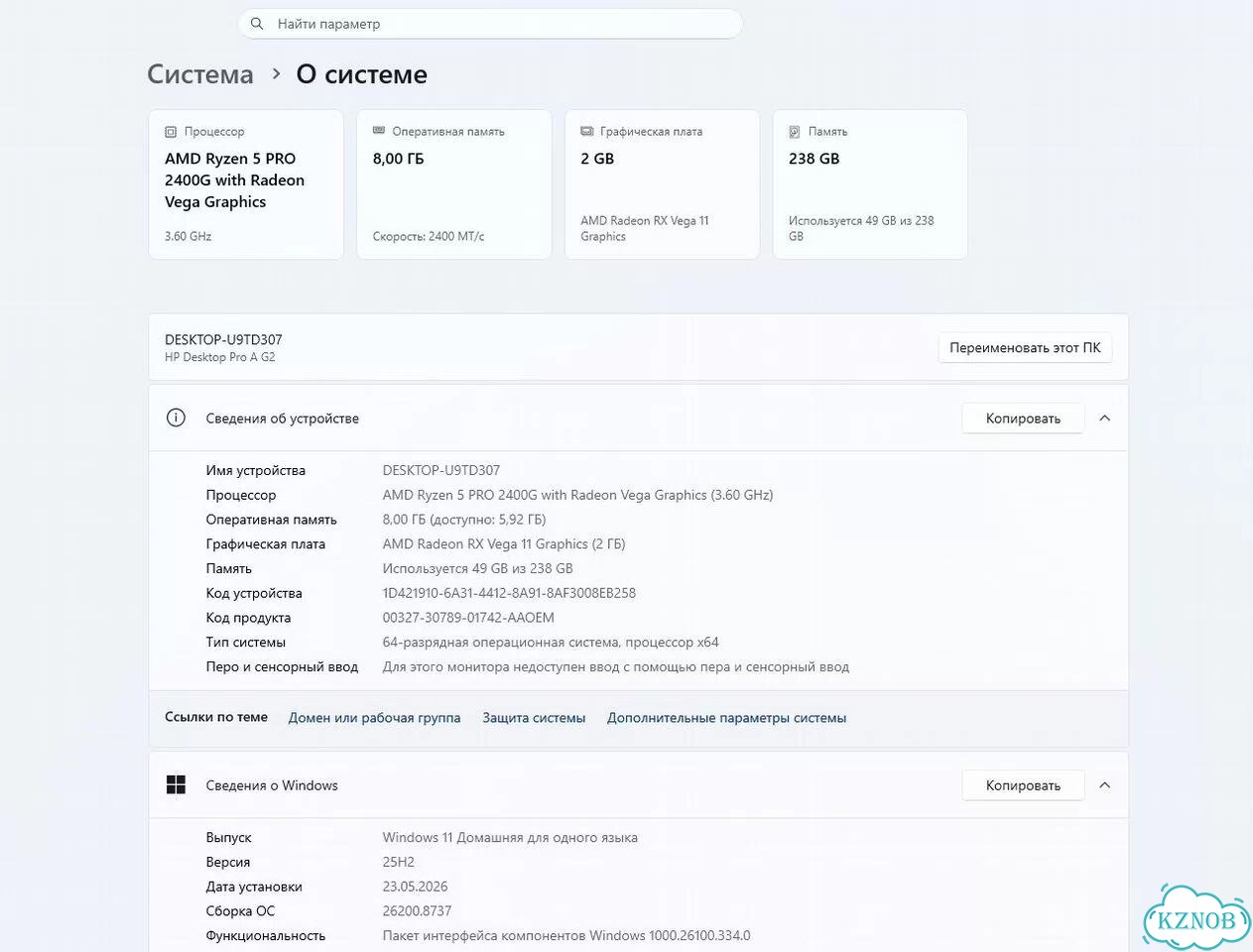Select "Windows 11 Домашняя для одного языка" text
This screenshot has width=1253, height=952.
(x=510, y=838)
